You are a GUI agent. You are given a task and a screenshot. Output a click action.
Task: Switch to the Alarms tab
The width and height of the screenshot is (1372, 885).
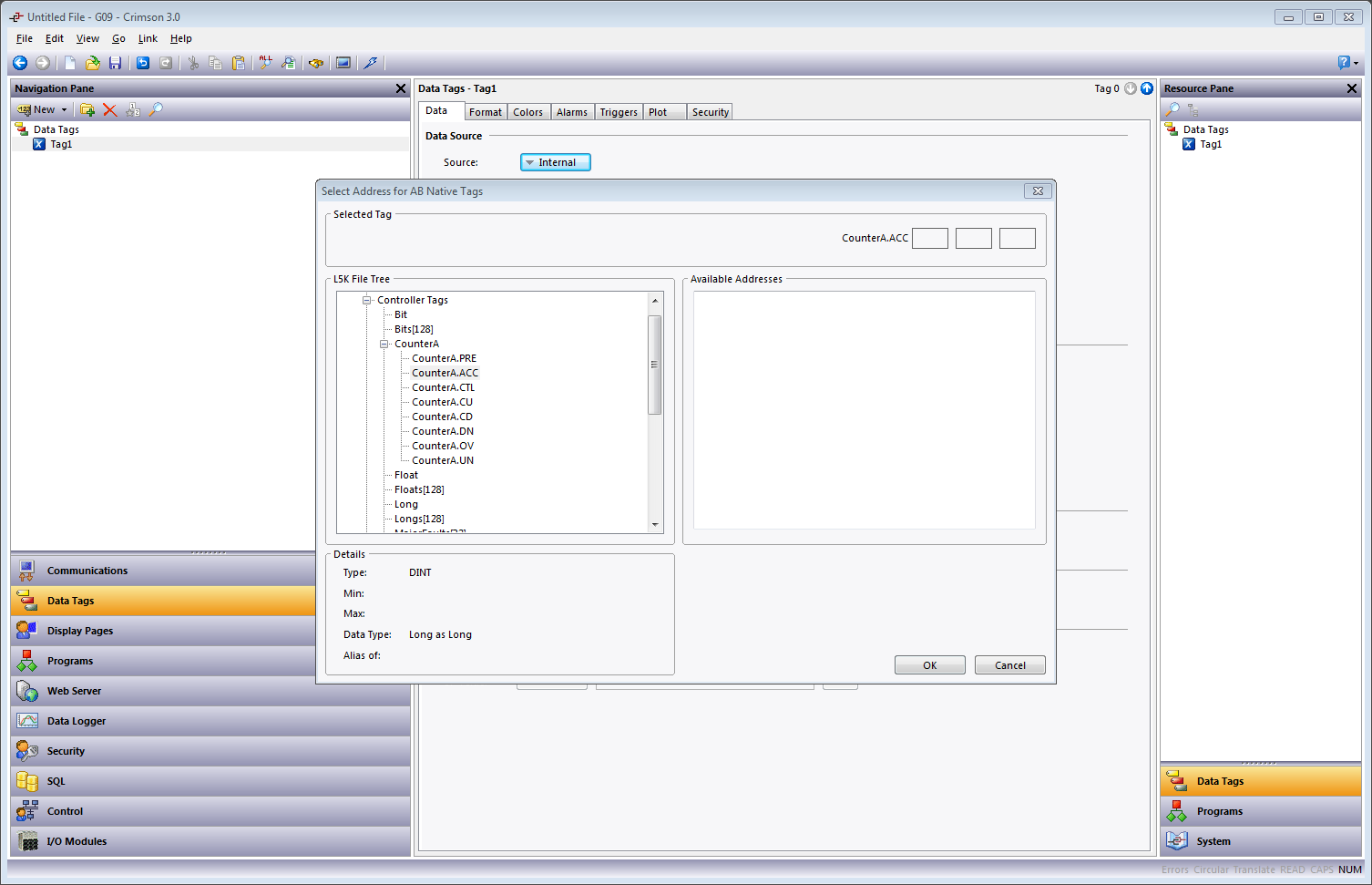572,112
